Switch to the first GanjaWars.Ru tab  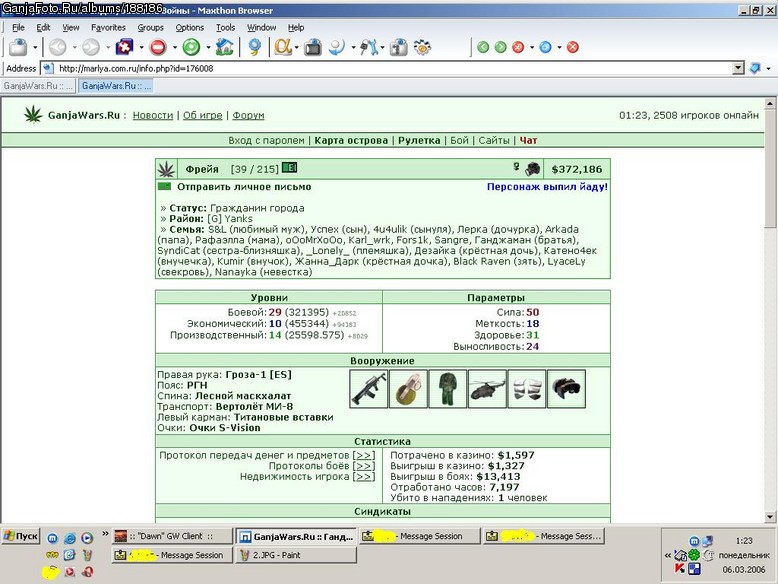pyautogui.click(x=38, y=86)
